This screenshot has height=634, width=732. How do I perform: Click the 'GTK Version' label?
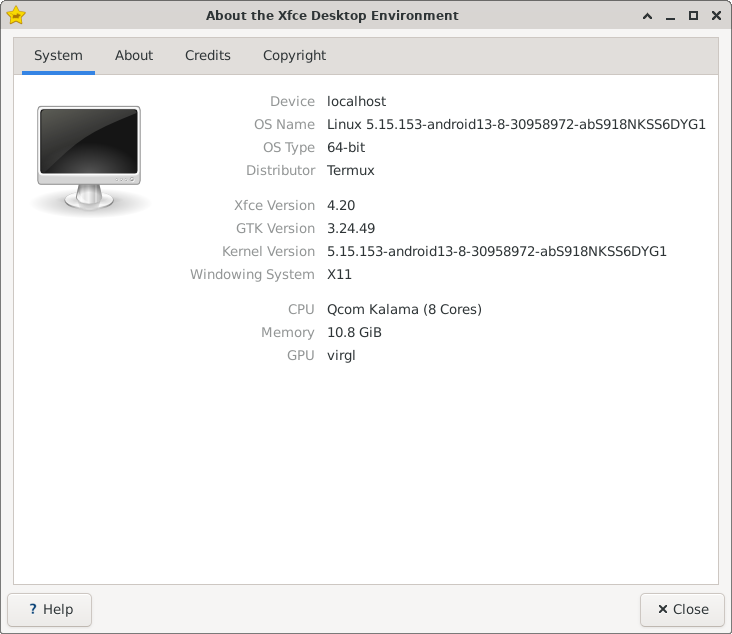tap(275, 228)
